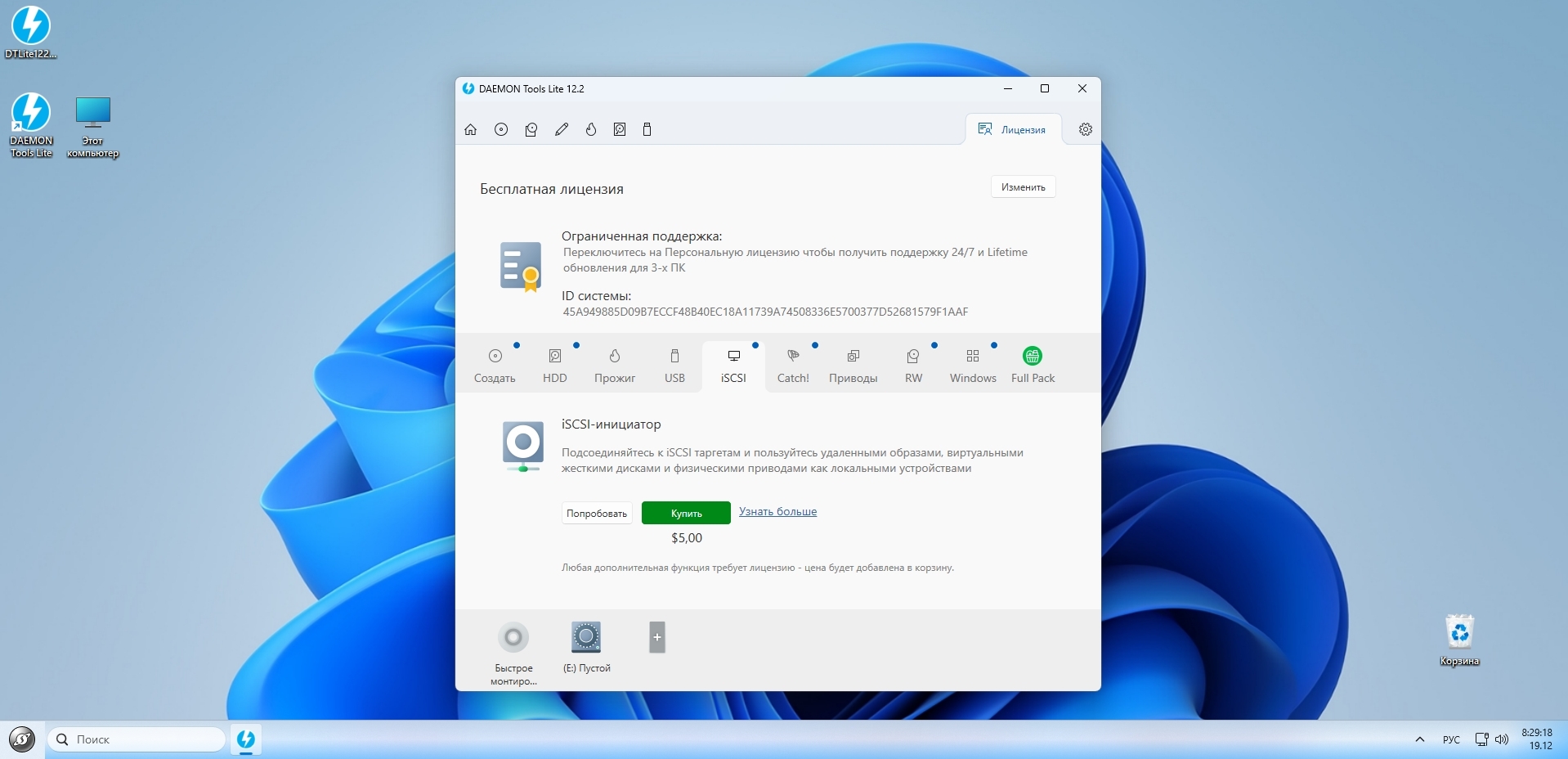
Task: Open DAEMON Tools Lite desktop shortcut
Action: (31, 125)
